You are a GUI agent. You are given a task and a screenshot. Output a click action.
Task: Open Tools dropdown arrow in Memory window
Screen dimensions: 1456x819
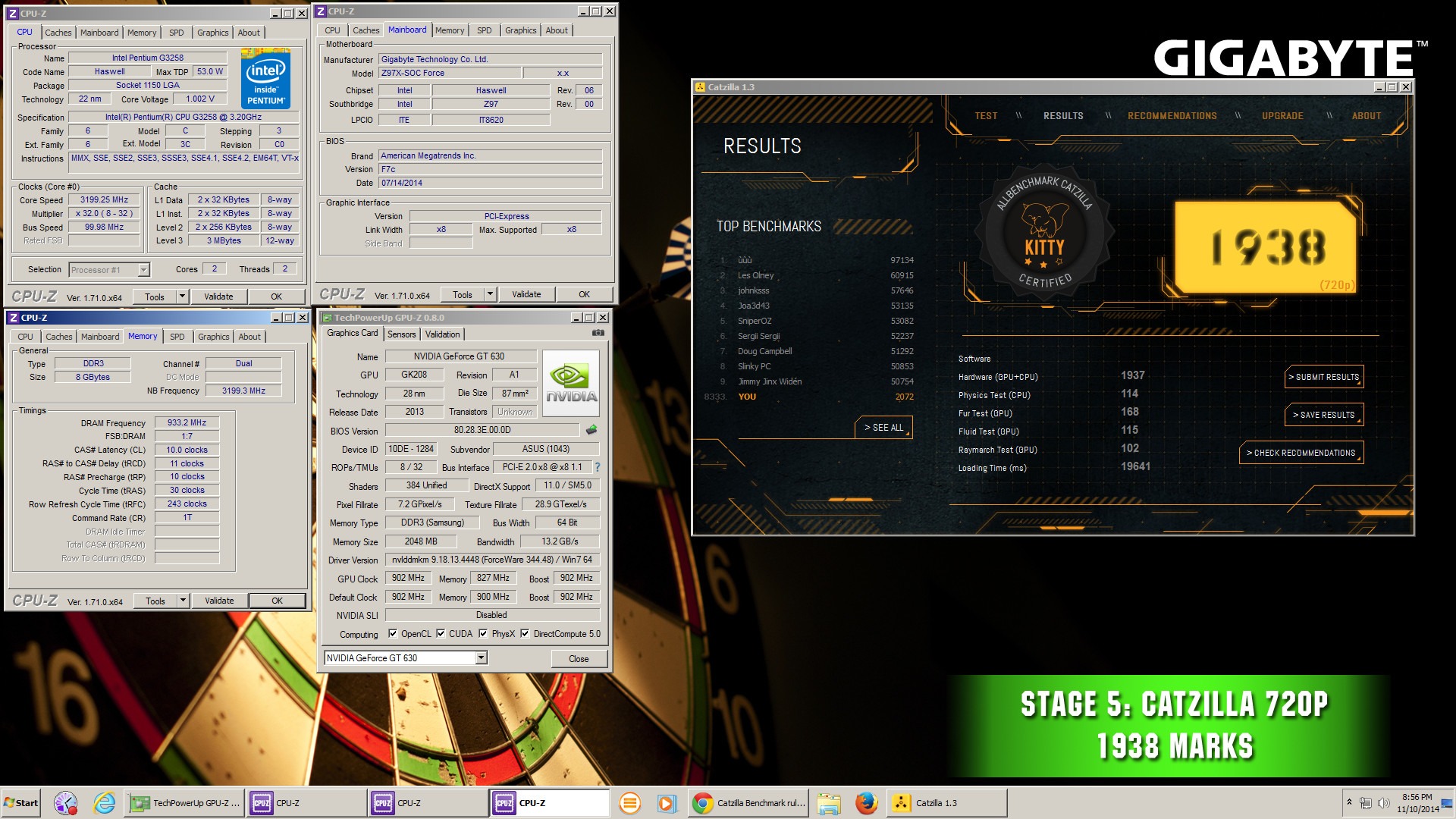tap(183, 601)
